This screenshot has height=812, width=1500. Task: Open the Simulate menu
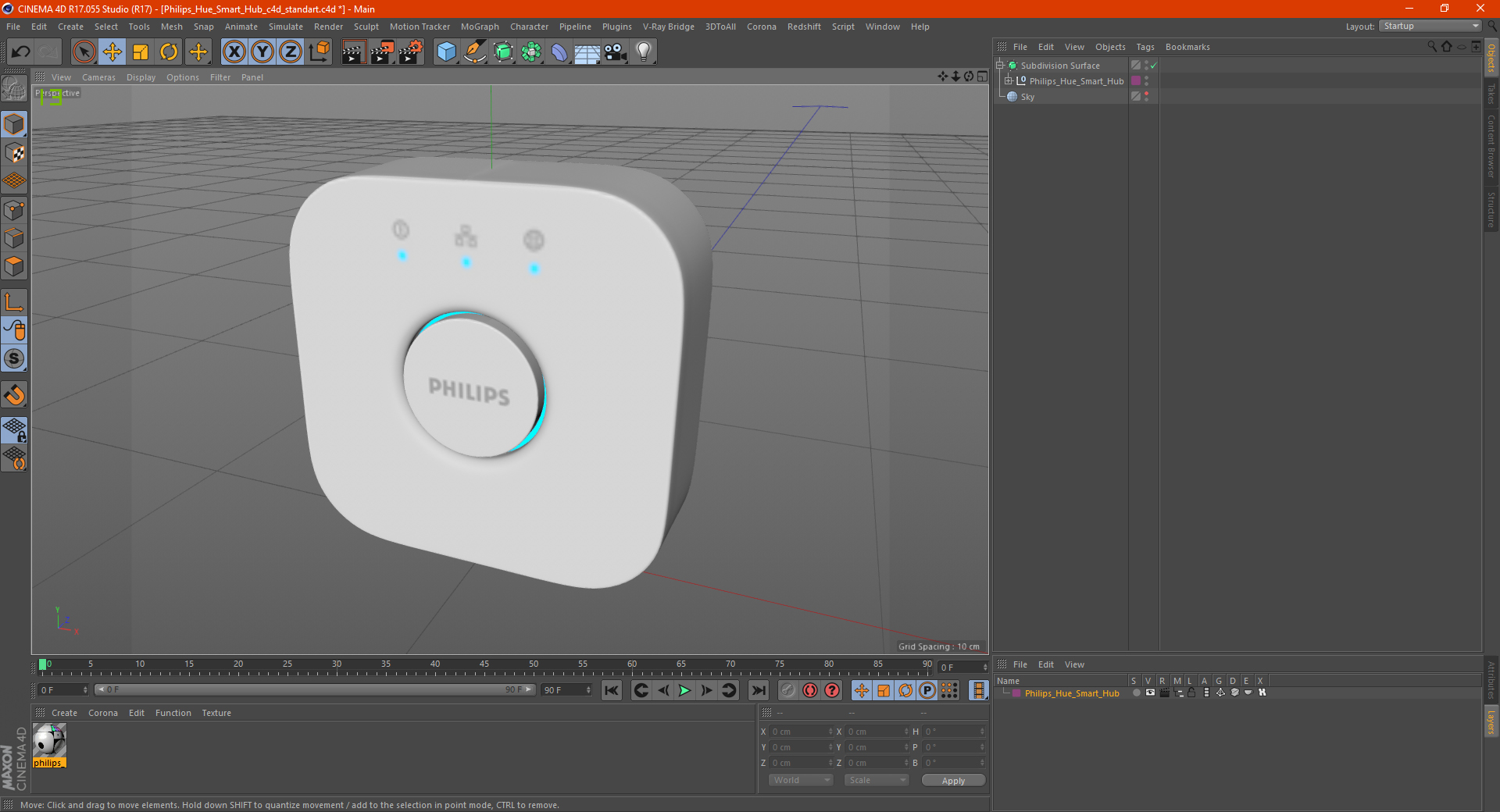[x=286, y=27]
